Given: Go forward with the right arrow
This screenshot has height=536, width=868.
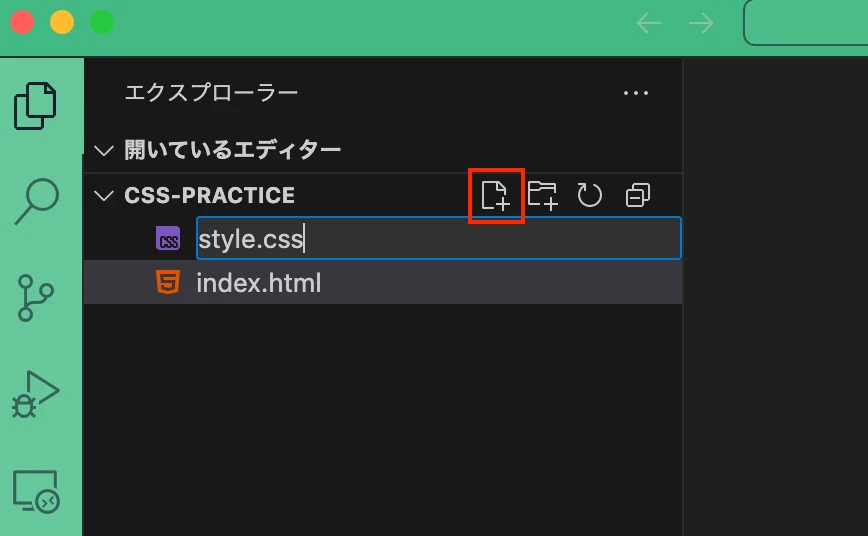Looking at the screenshot, I should pos(701,23).
